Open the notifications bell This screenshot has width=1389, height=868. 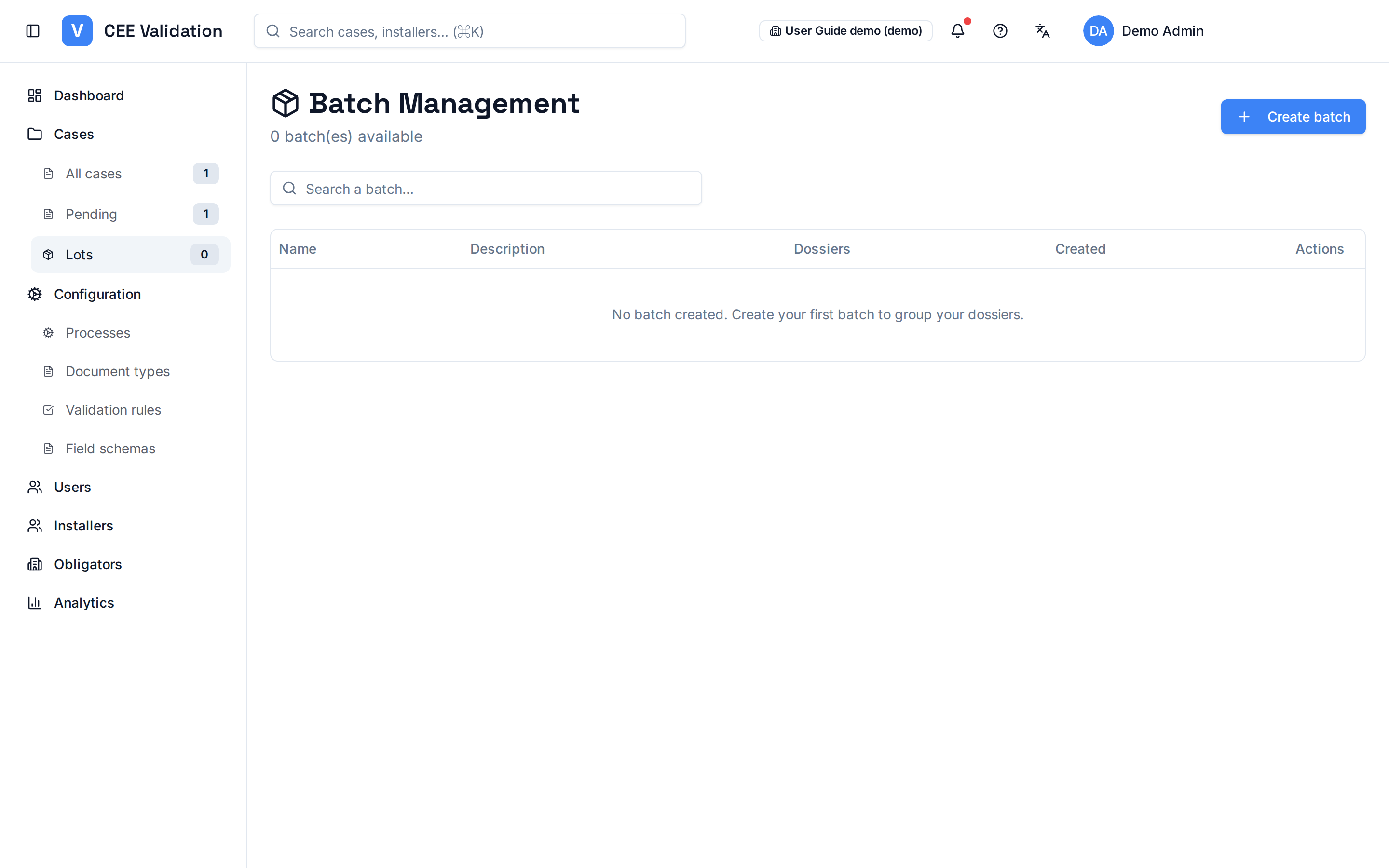[x=958, y=31]
